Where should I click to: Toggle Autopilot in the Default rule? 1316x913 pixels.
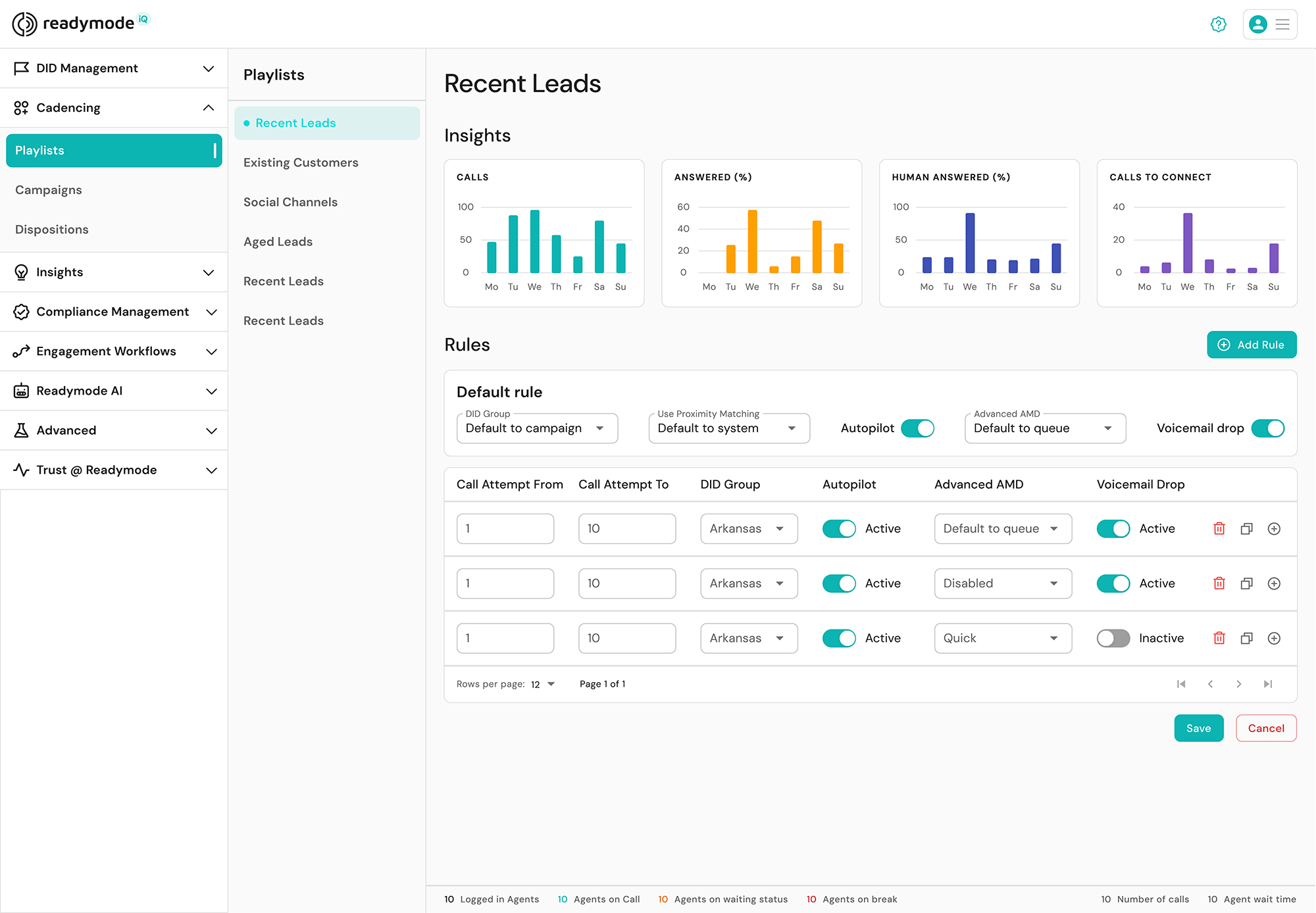point(917,428)
